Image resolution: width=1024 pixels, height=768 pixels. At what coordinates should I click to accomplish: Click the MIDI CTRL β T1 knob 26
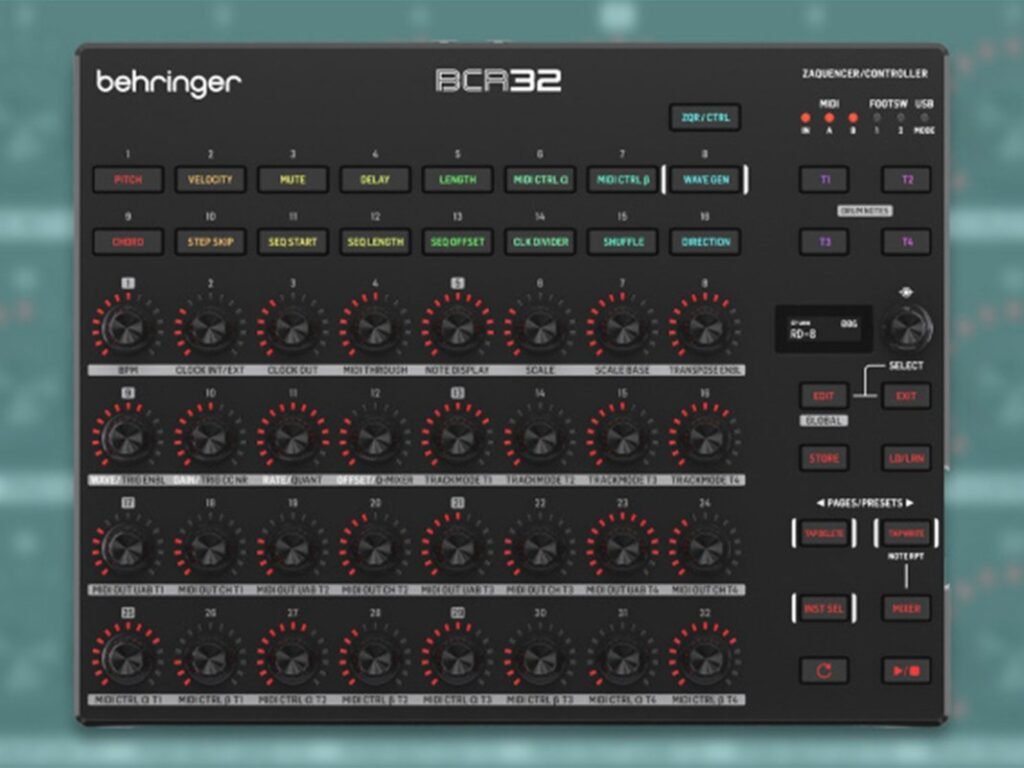pos(209,656)
